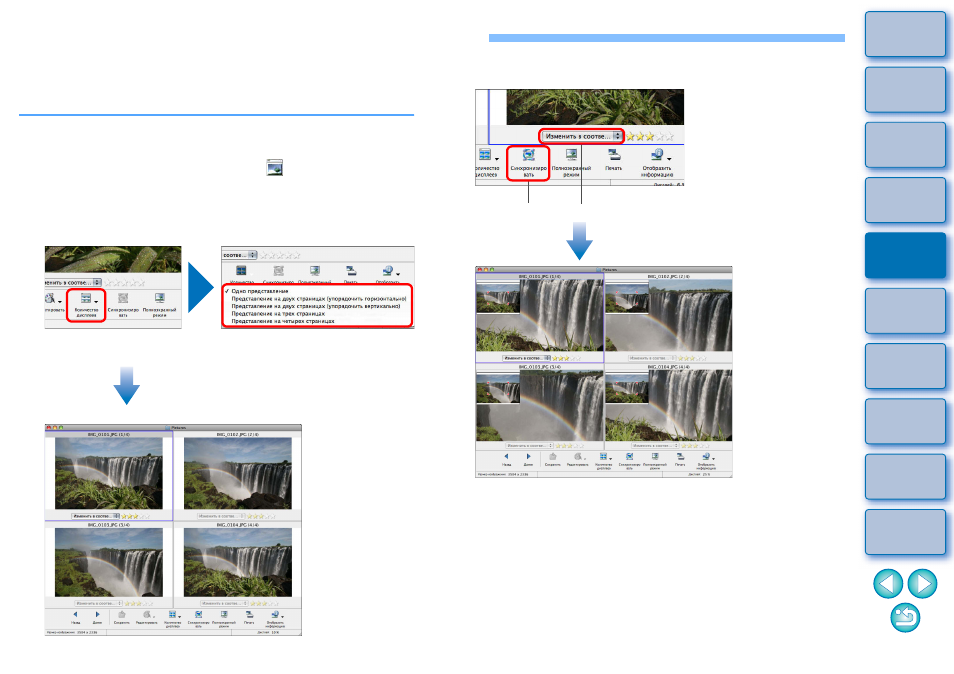Click info icon in toolbar above the menu
Viewport: 954px width, 674px height.
click(388, 270)
